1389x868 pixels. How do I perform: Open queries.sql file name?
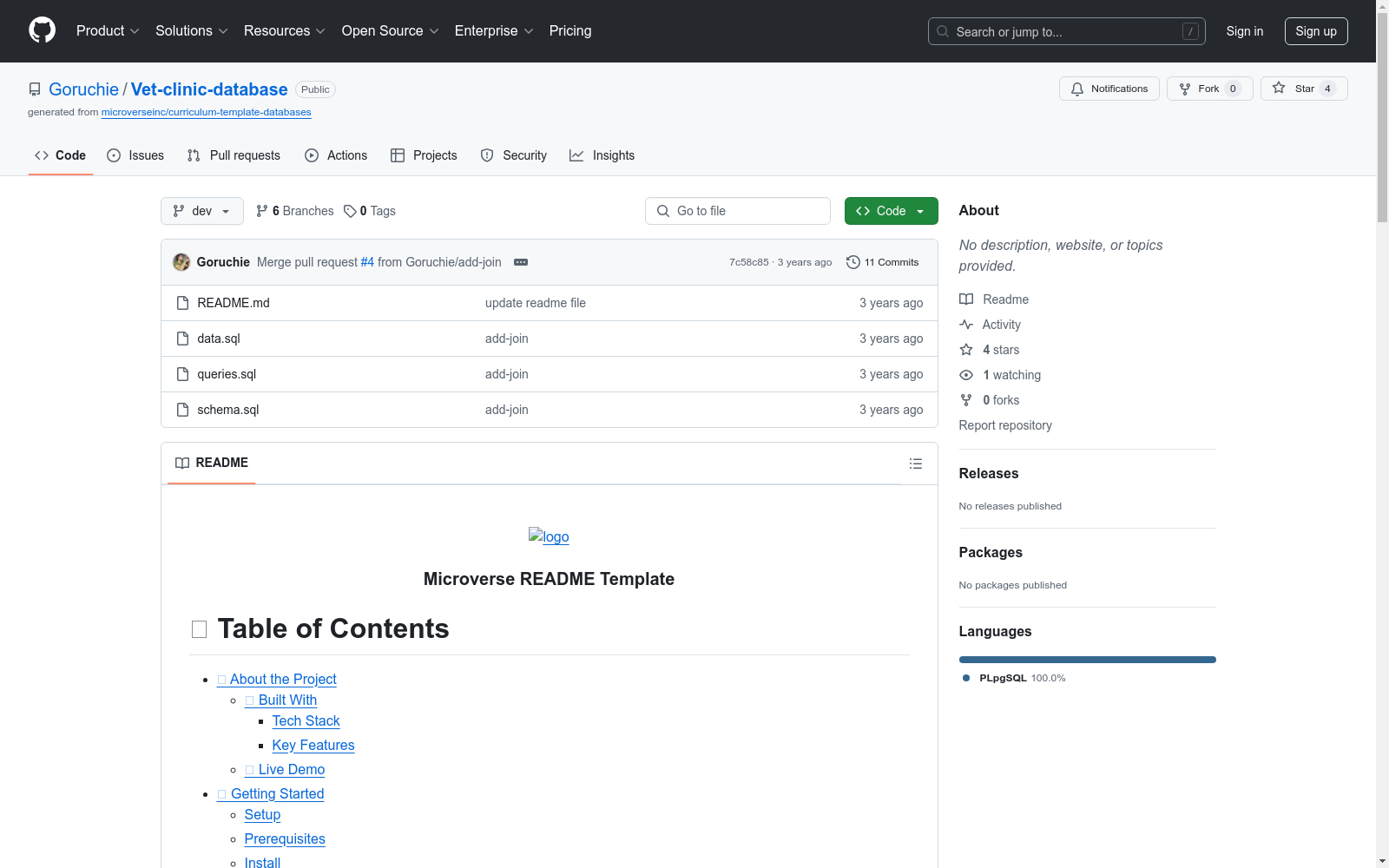(x=227, y=374)
